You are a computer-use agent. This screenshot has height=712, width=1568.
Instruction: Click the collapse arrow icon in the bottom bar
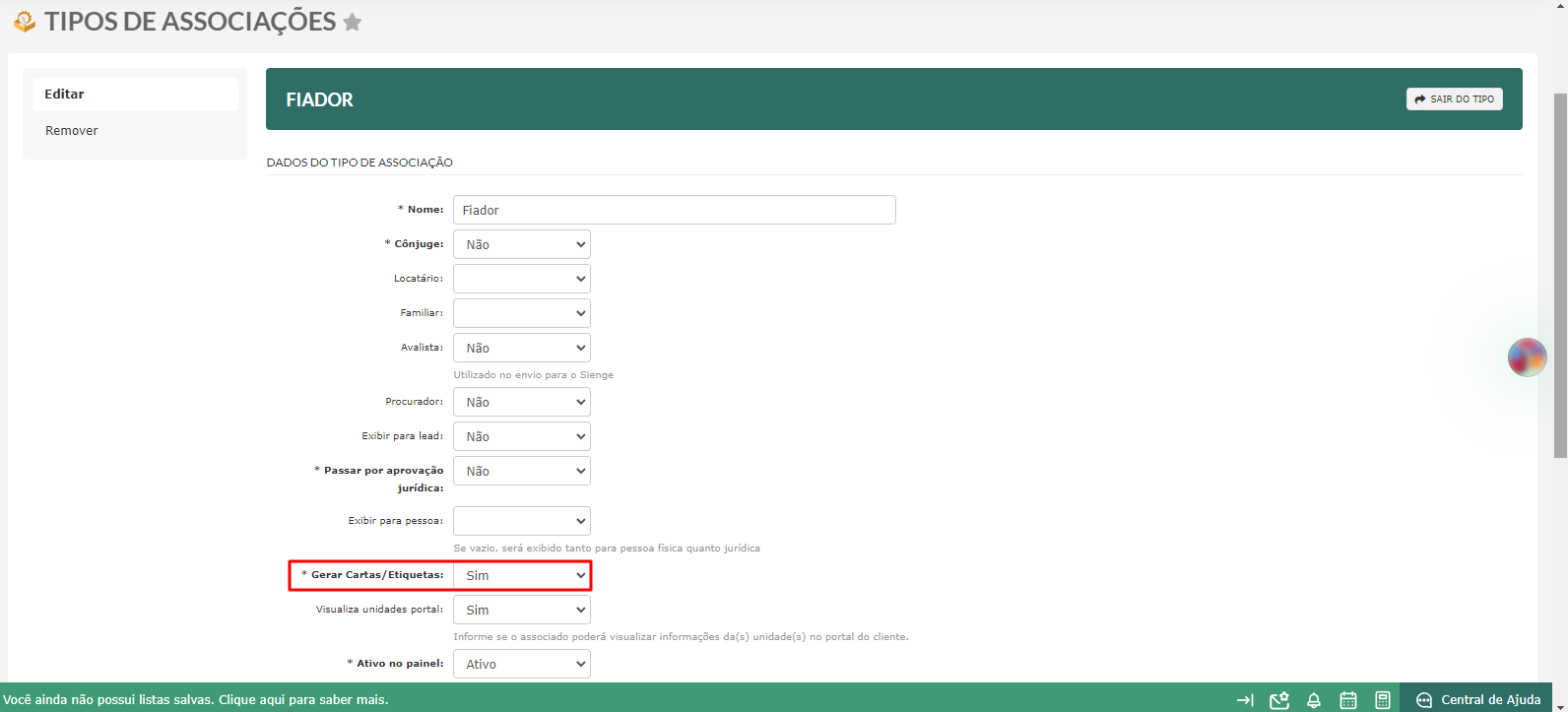point(1245,700)
